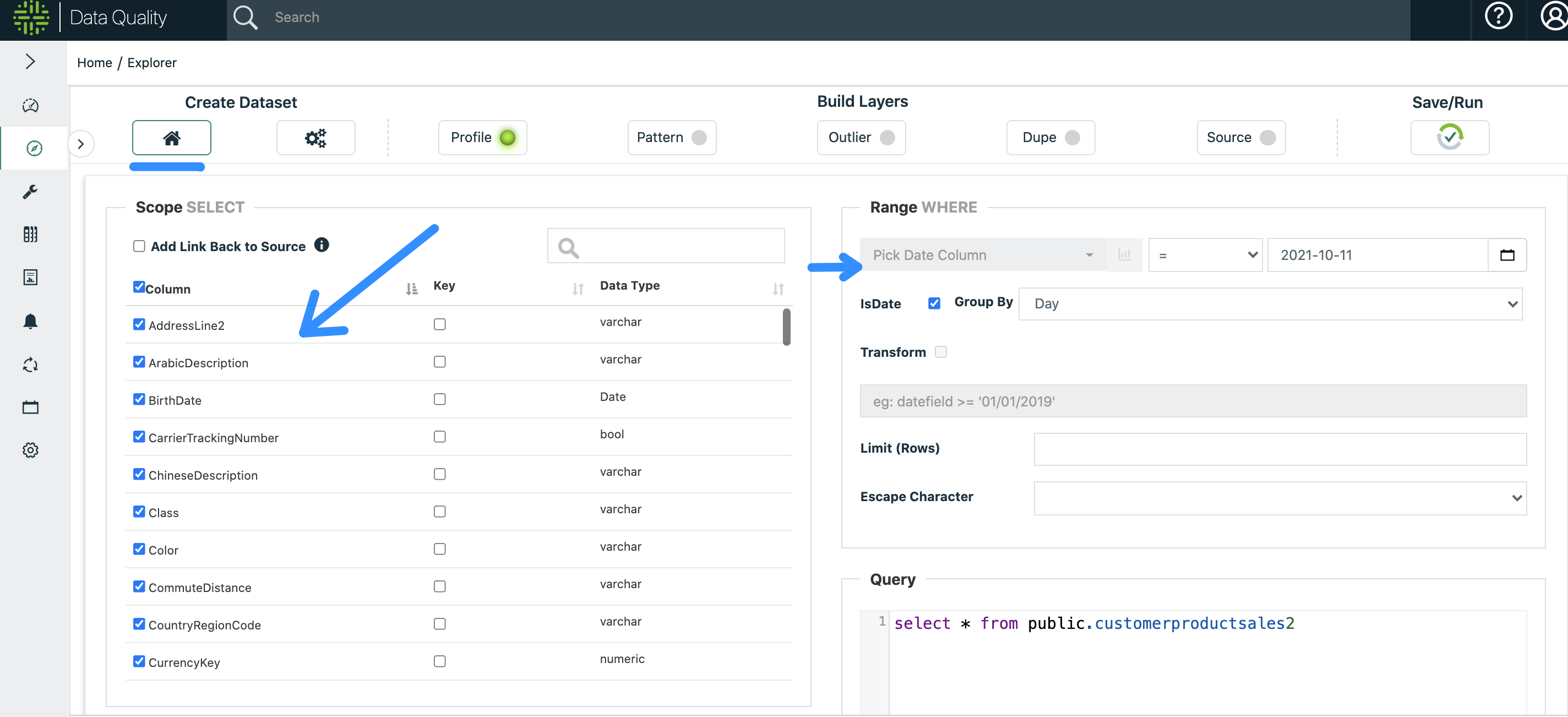Image resolution: width=1568 pixels, height=717 pixels.
Task: Click the wrench icon in sidebar
Action: coord(30,192)
